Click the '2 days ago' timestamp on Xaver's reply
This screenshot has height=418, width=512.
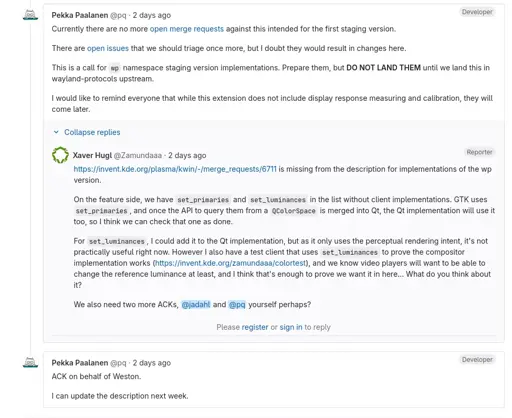pyautogui.click(x=187, y=155)
